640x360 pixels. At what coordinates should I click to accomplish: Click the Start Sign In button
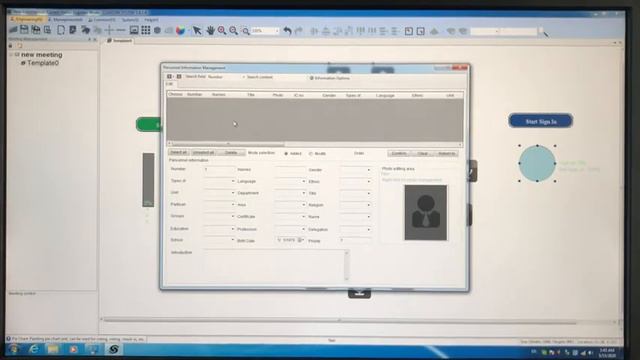(x=540, y=121)
